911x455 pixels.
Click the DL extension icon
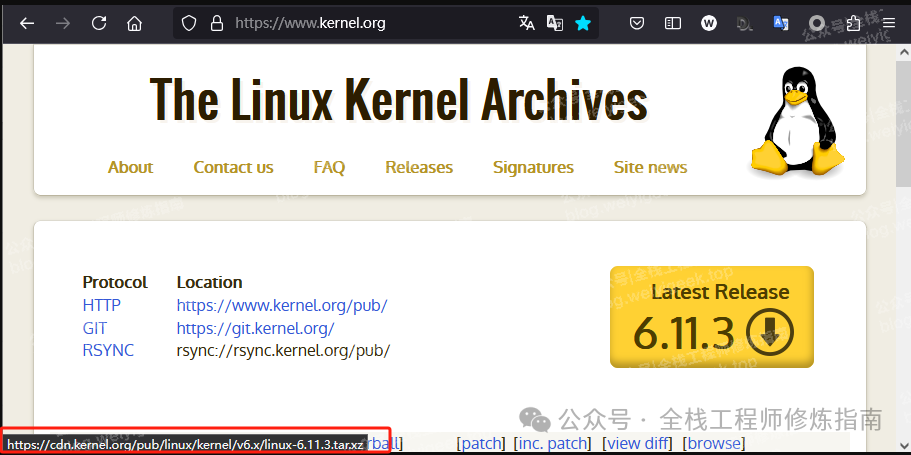pyautogui.click(x=744, y=23)
